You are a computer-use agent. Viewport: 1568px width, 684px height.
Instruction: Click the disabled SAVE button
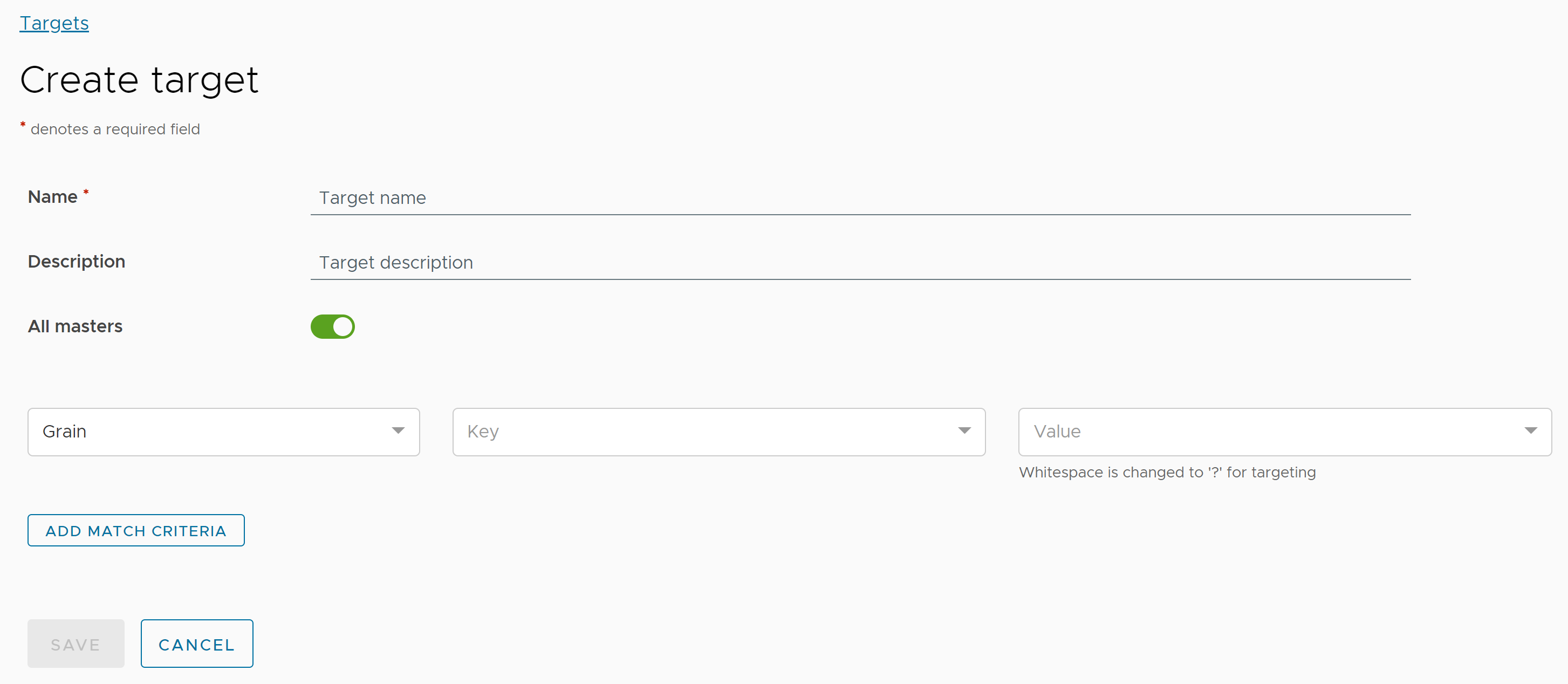click(x=76, y=643)
